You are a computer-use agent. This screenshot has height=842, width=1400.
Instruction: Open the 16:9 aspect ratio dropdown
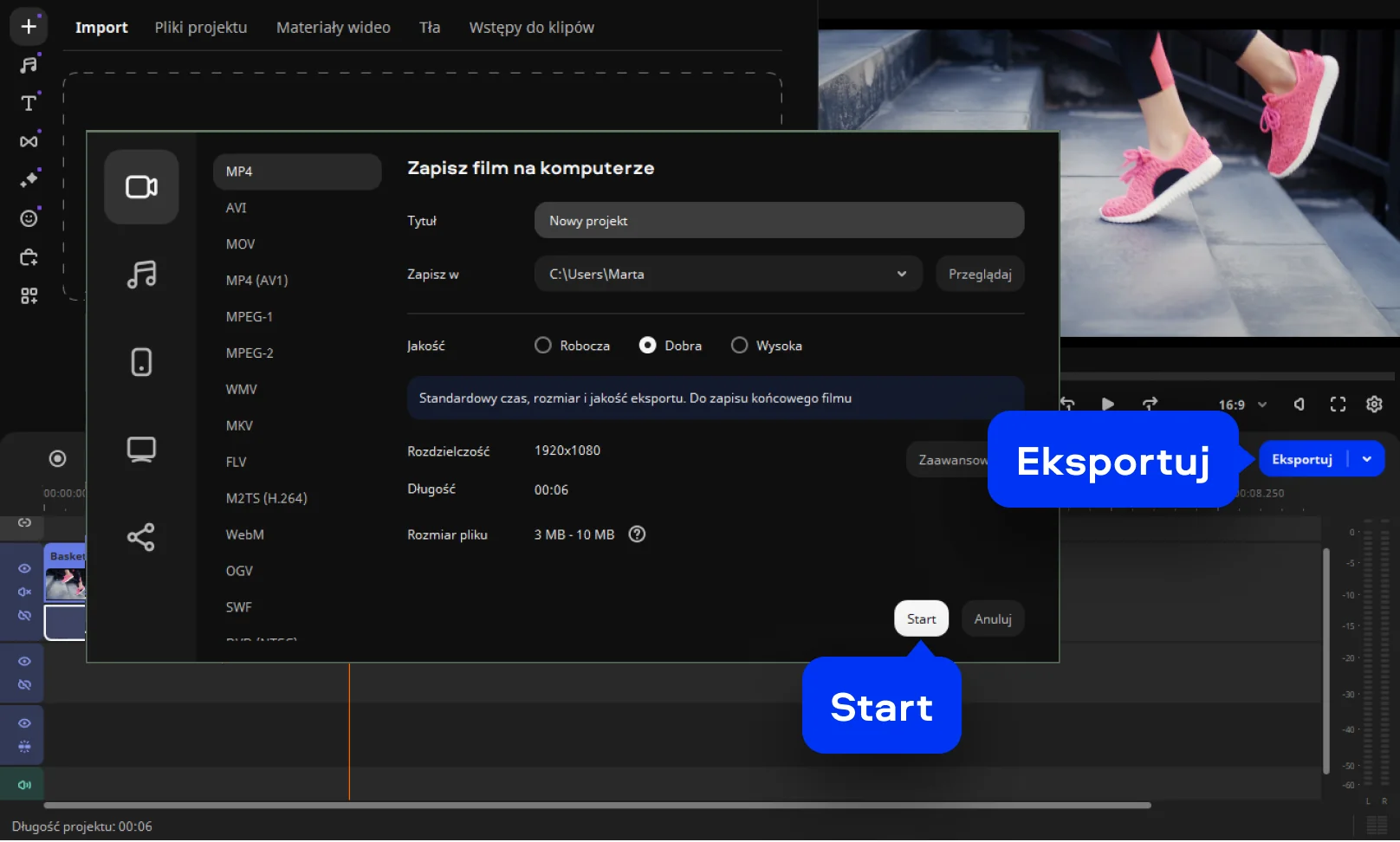coord(1242,405)
